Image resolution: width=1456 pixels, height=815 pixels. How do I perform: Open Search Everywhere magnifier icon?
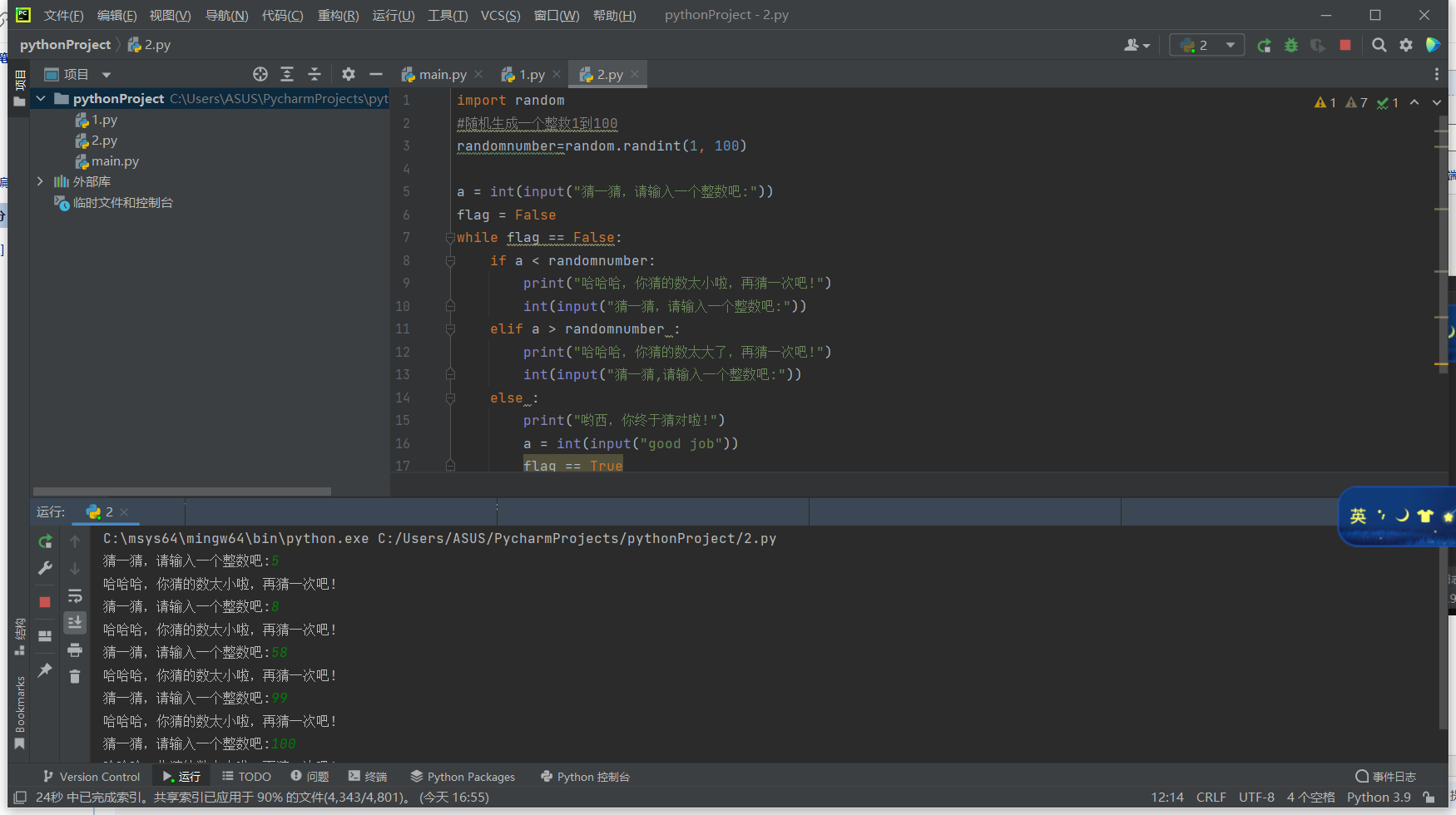(x=1379, y=46)
